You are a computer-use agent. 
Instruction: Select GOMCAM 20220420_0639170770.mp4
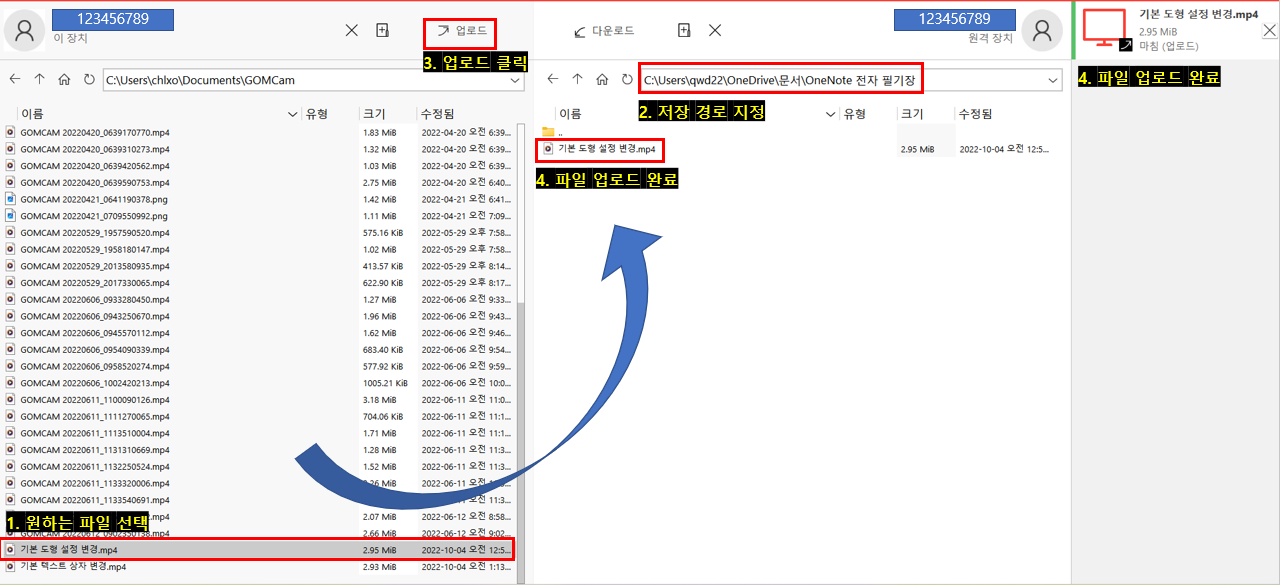click(x=95, y=132)
